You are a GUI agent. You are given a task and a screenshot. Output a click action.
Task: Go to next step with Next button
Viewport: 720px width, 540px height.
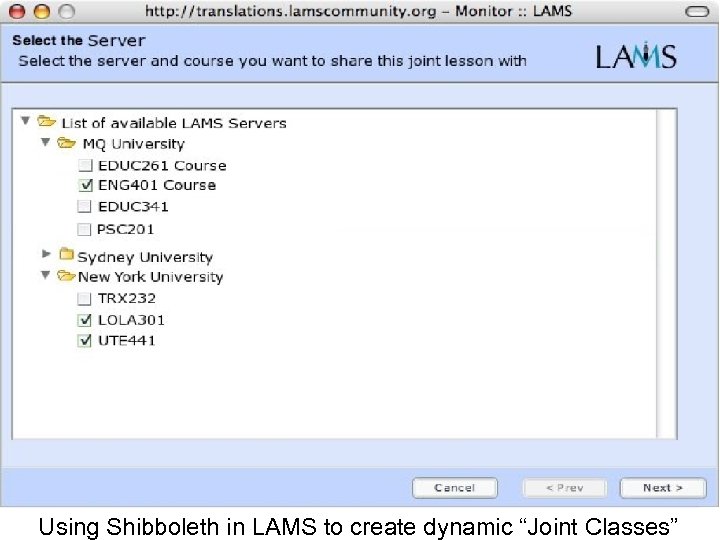click(x=663, y=488)
